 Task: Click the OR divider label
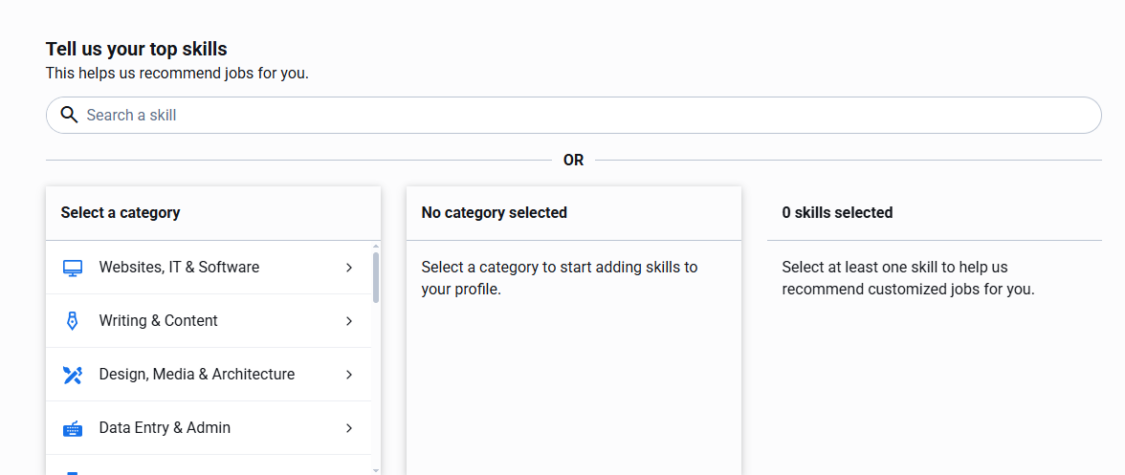point(573,160)
